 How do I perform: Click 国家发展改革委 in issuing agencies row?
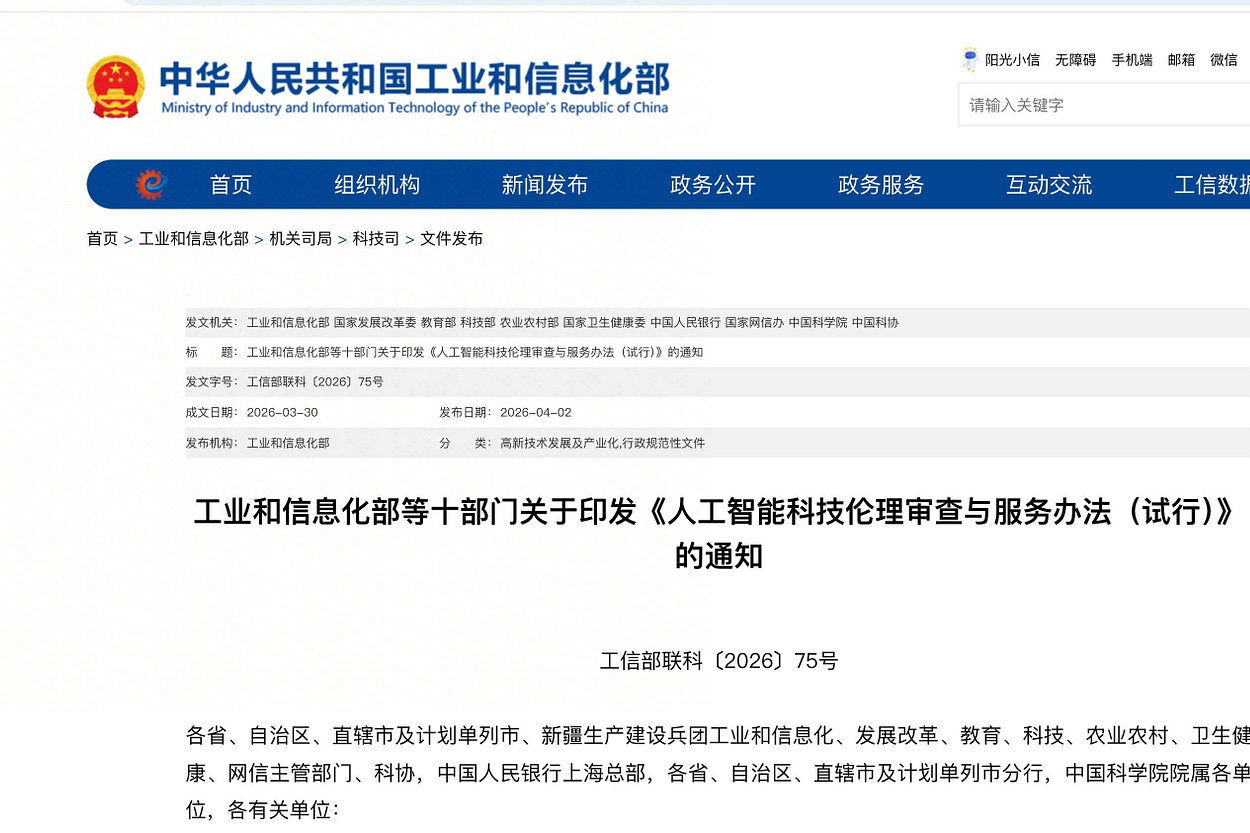375,323
